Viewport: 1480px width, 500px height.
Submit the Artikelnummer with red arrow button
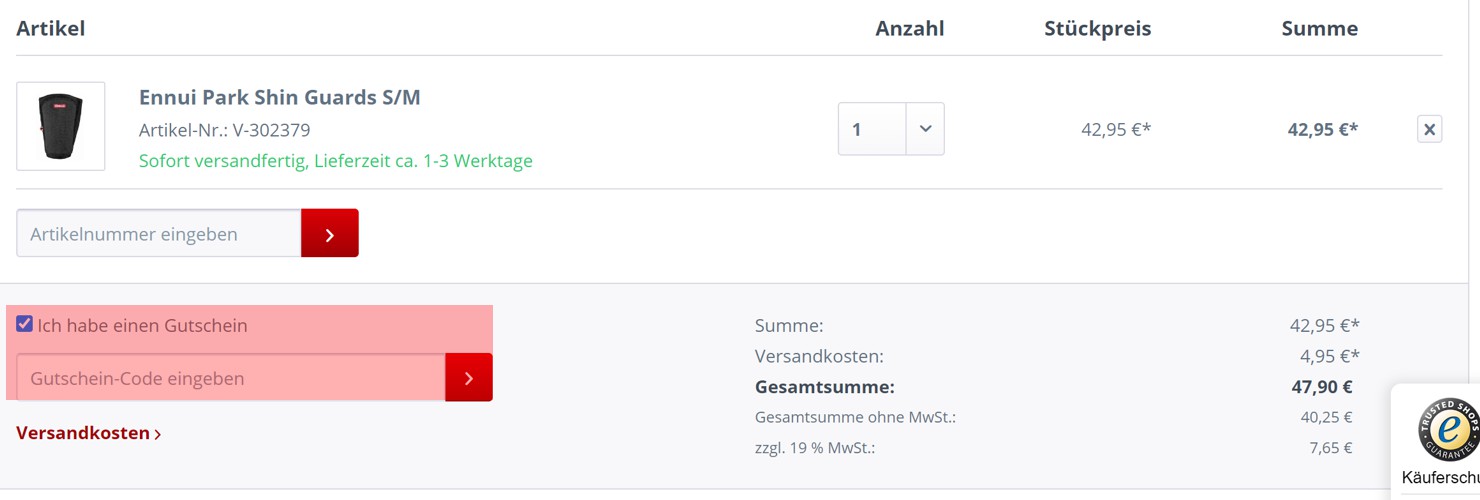330,233
